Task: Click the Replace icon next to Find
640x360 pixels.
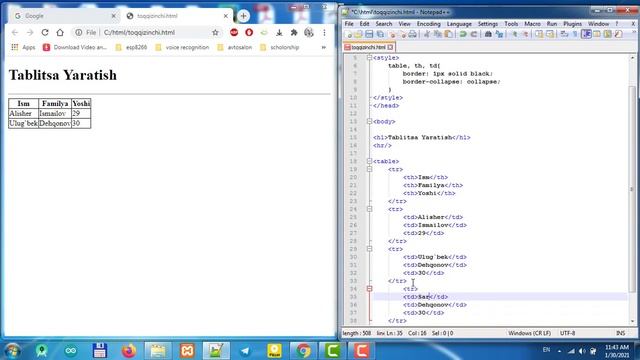Action: [x=499, y=34]
